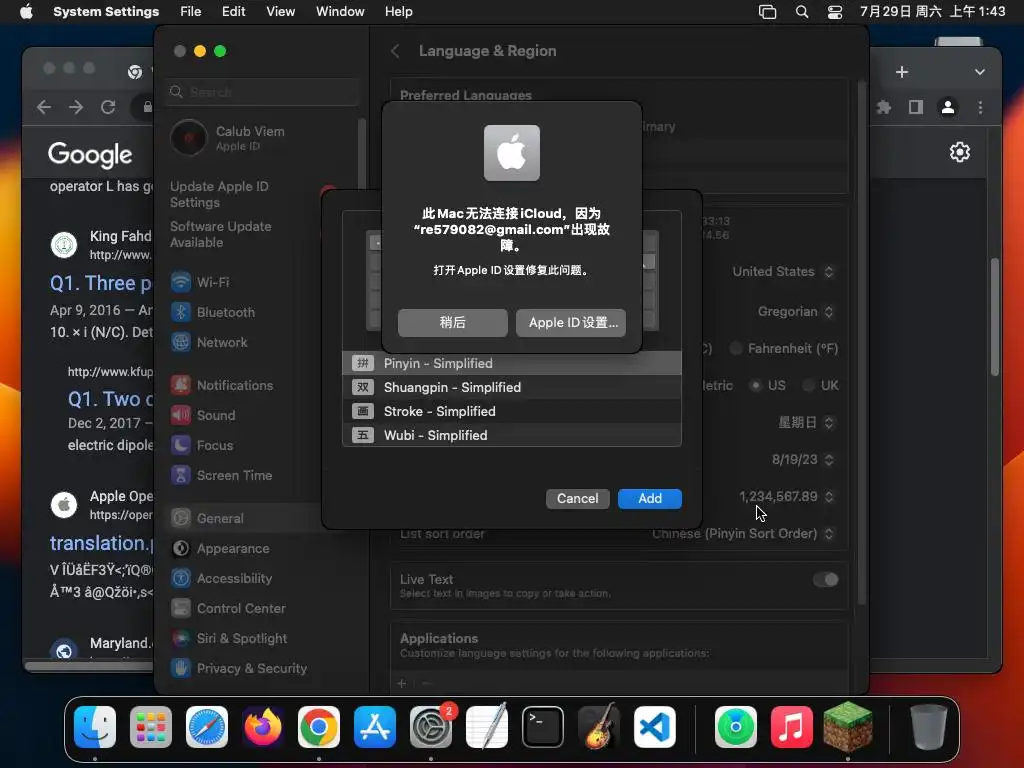Select Pinyin - Simplified input source
Screen dimensions: 1024x768
512,363
